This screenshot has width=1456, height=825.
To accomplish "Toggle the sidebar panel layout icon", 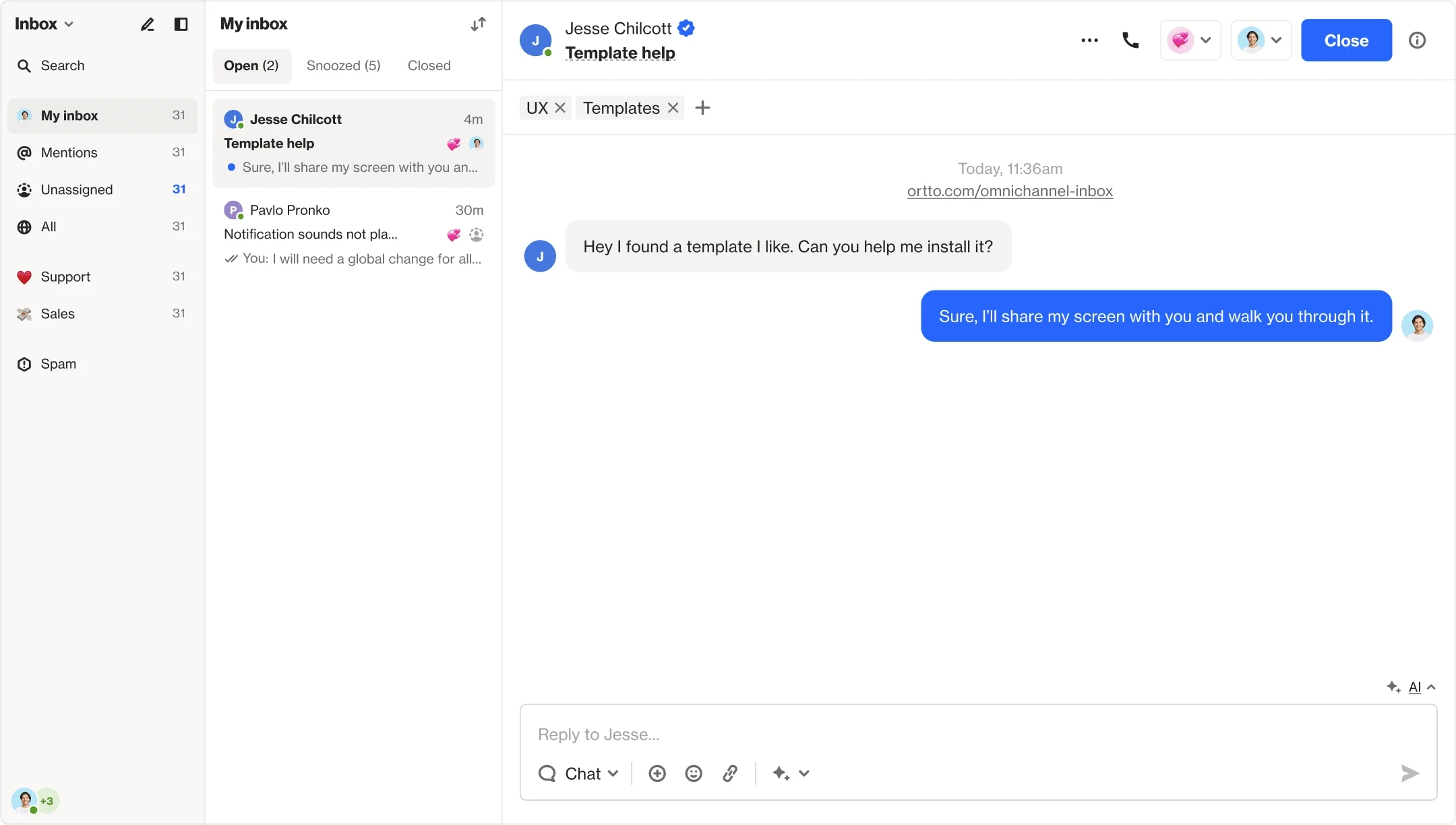I will click(x=181, y=25).
